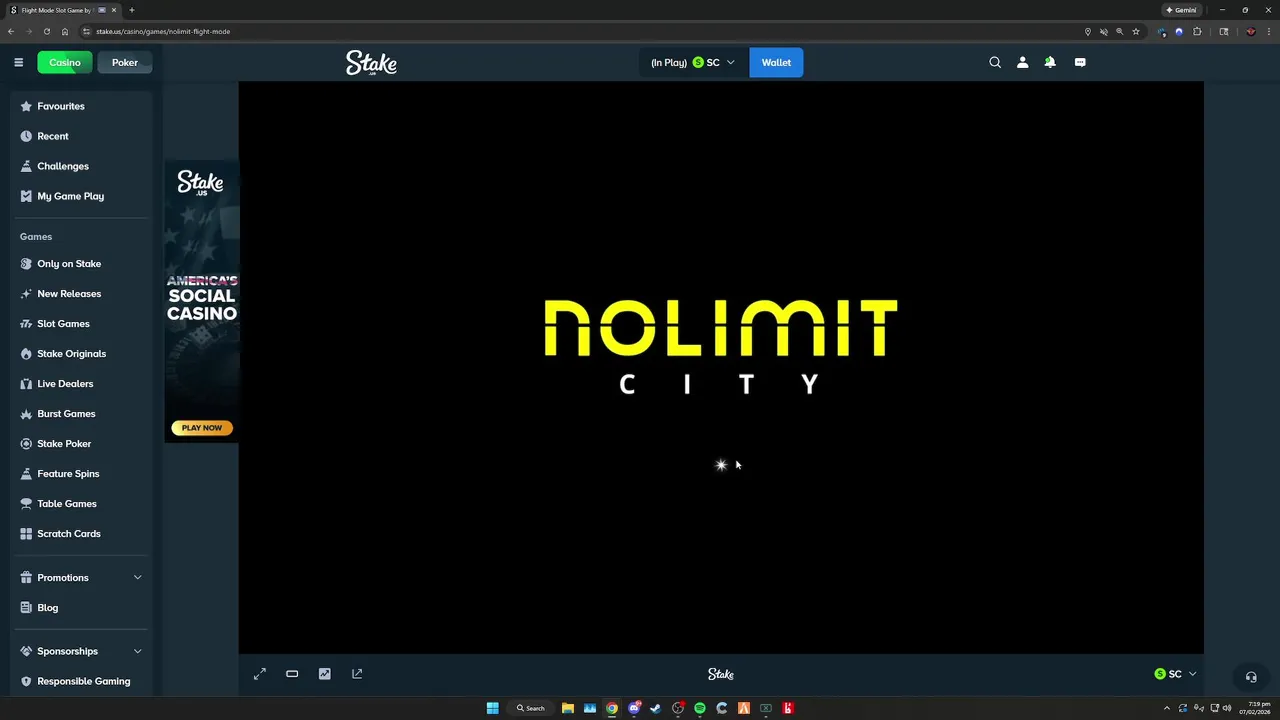The image size is (1280, 720).
Task: Click the browser address bar URL
Action: [x=163, y=31]
